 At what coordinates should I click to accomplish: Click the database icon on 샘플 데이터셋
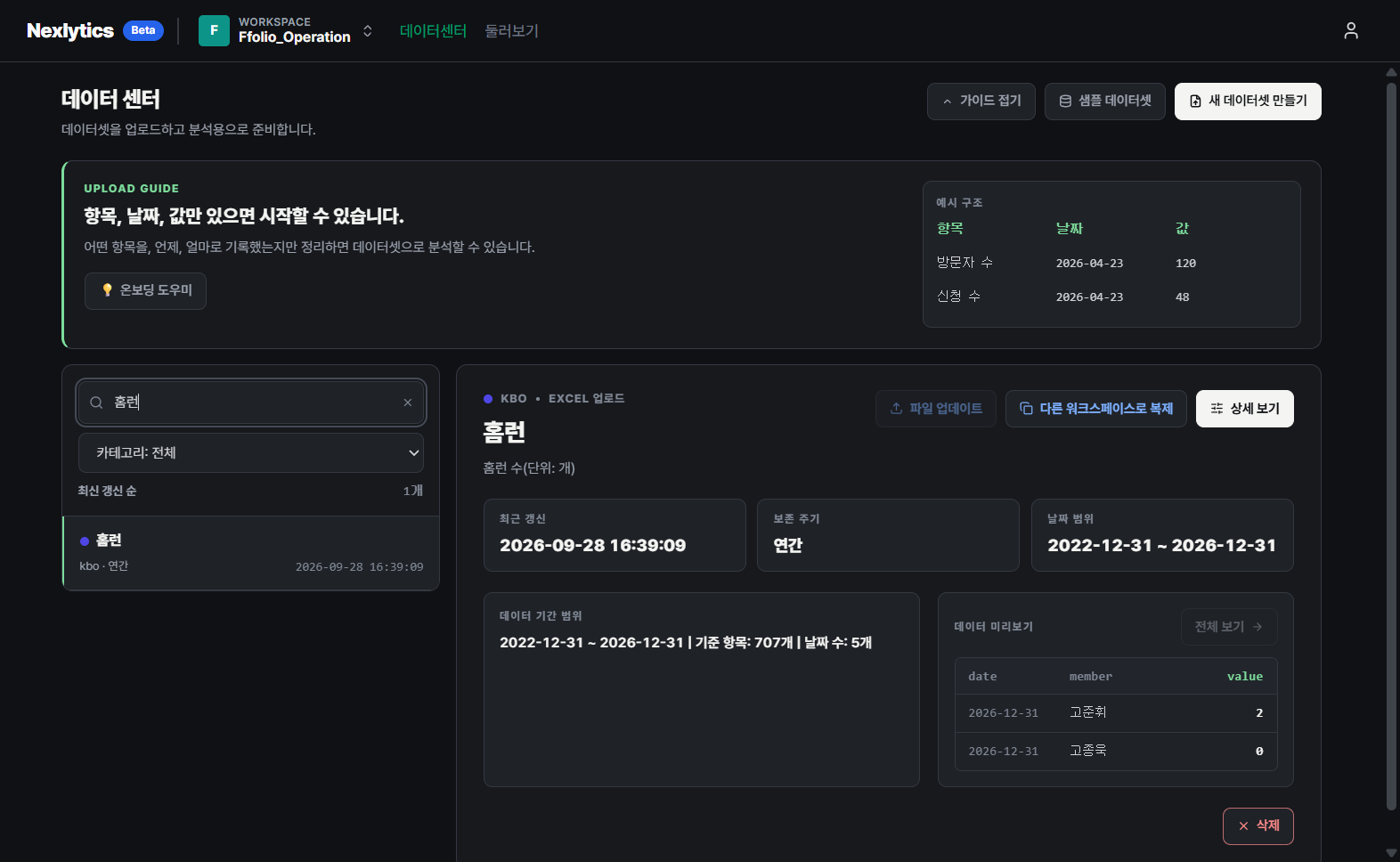[1065, 102]
